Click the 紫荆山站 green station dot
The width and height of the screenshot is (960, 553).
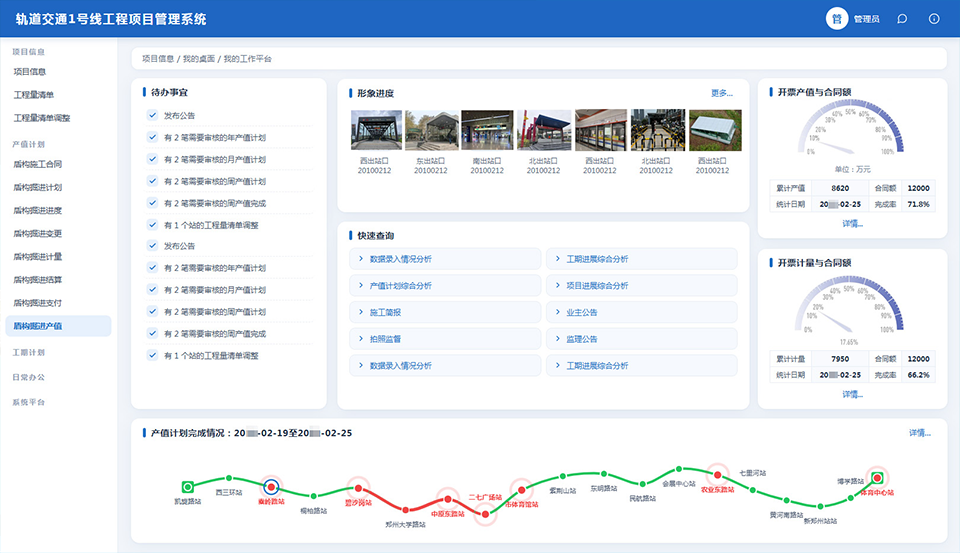click(563, 476)
